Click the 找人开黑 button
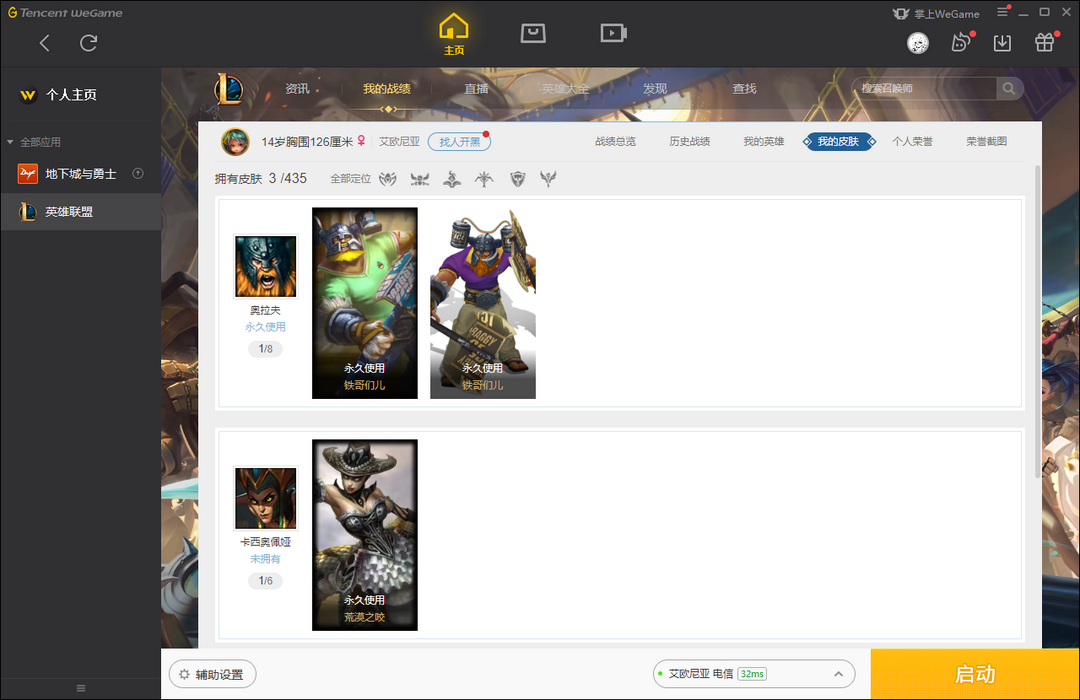The image size is (1080, 700). [x=459, y=142]
